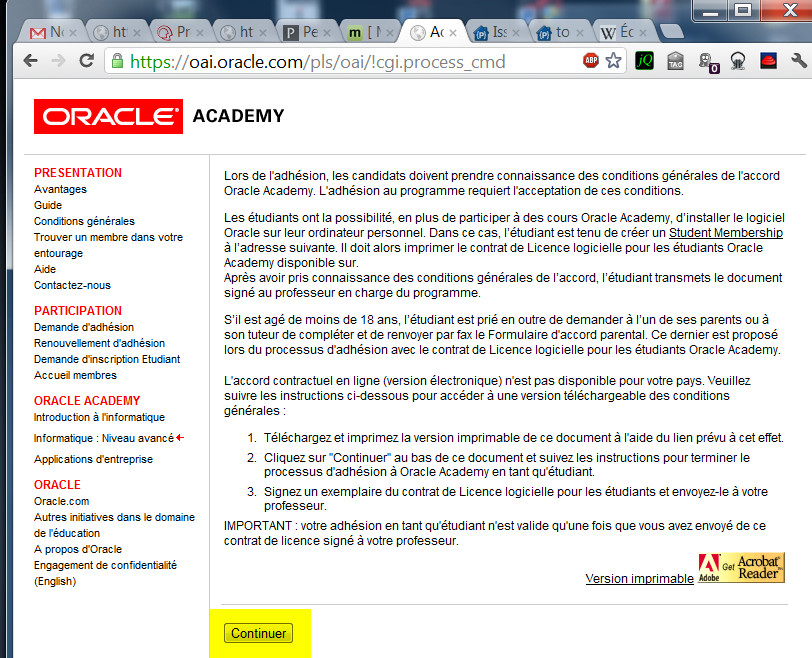Open the Guide link
Viewport: 812px width, 658px height.
coord(48,206)
